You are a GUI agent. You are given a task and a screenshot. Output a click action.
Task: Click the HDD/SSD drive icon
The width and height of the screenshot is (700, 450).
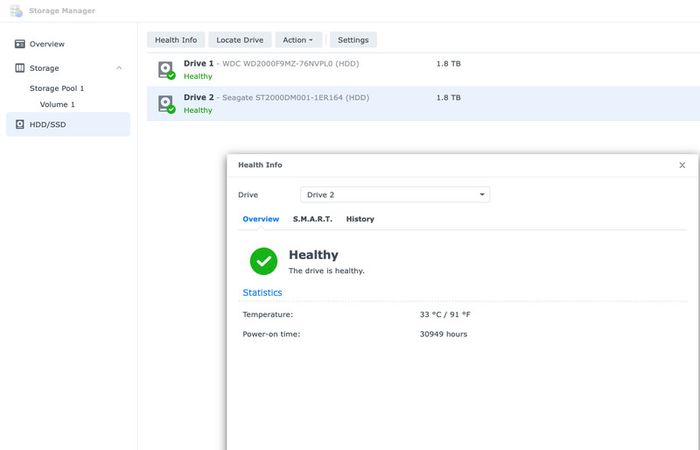20,124
